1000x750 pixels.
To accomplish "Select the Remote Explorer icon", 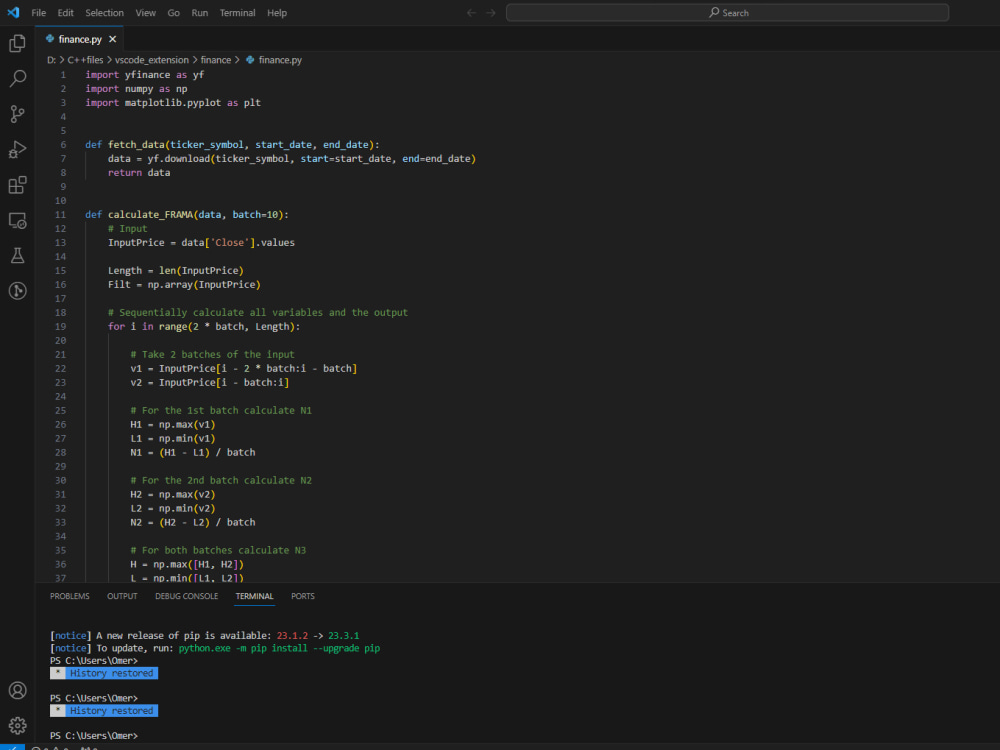I will pyautogui.click(x=16, y=220).
